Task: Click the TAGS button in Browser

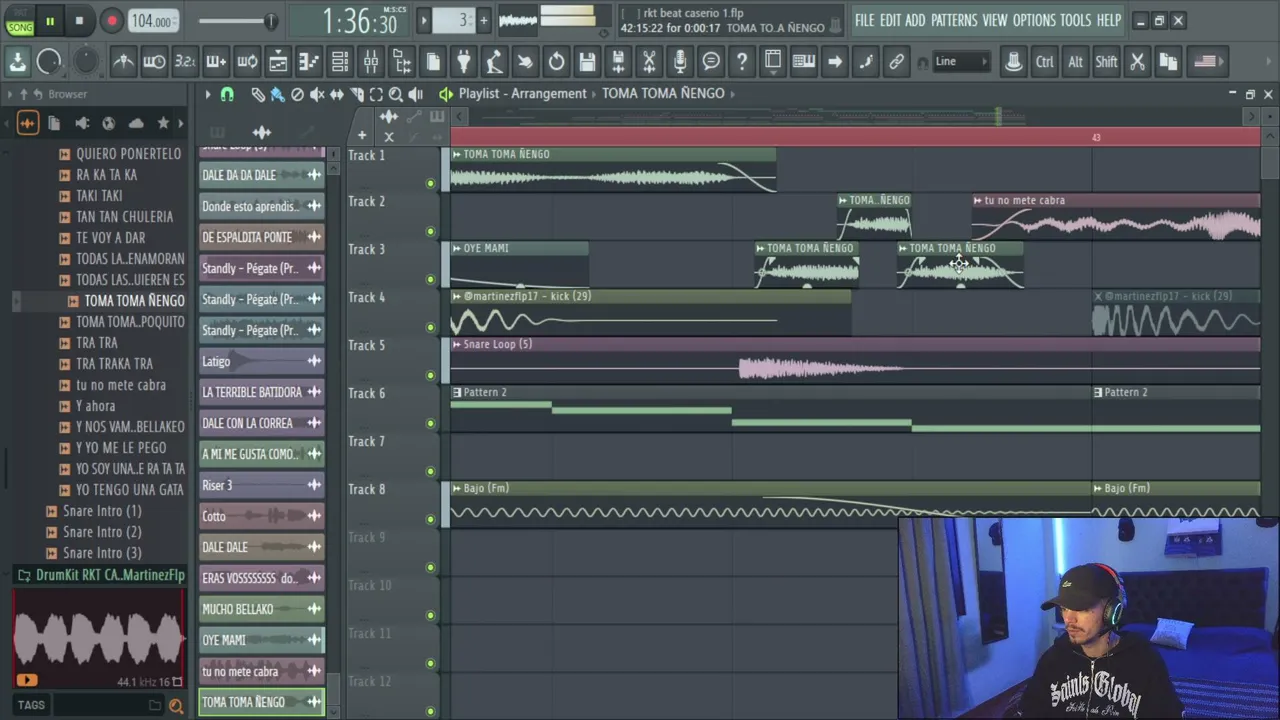Action: (31, 705)
